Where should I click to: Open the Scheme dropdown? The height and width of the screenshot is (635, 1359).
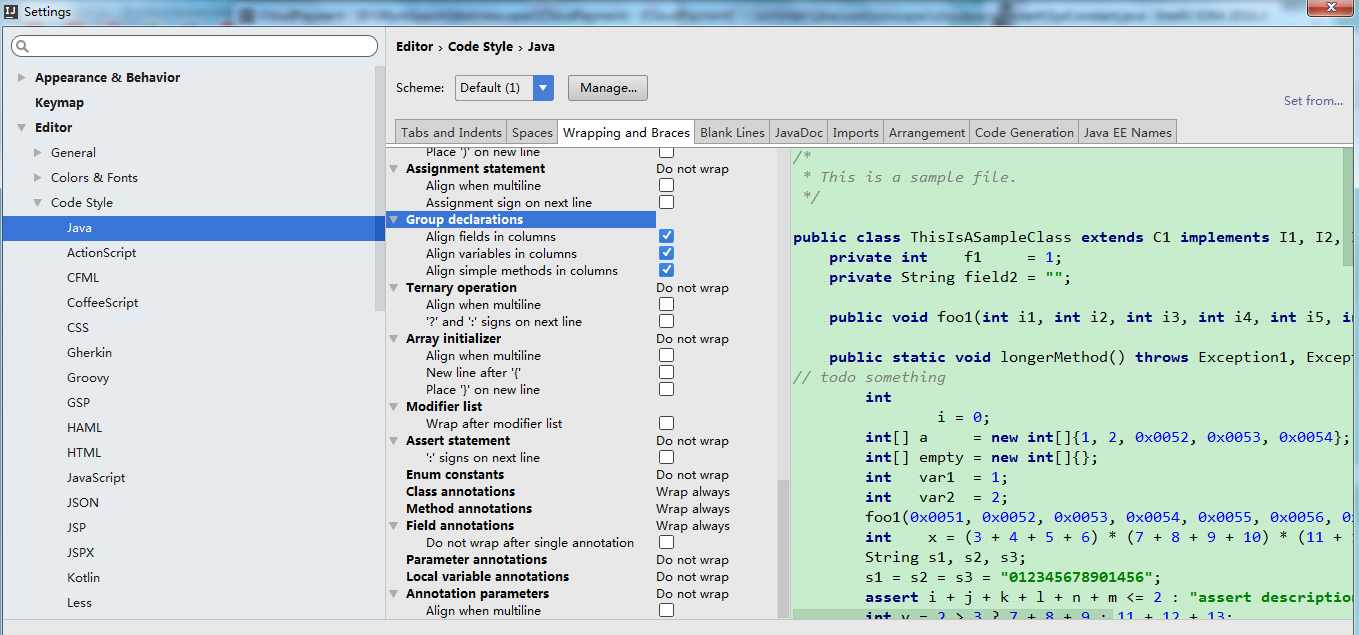click(543, 88)
